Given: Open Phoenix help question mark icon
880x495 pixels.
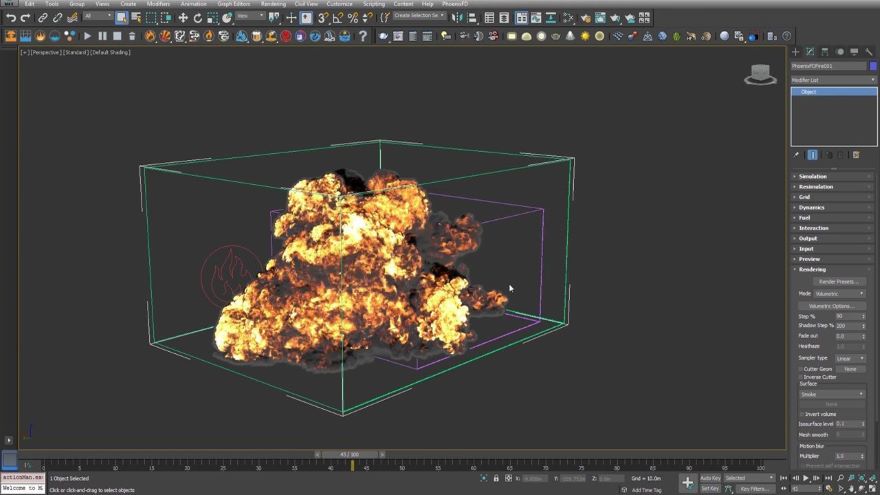Looking at the screenshot, I should pos(363,36).
